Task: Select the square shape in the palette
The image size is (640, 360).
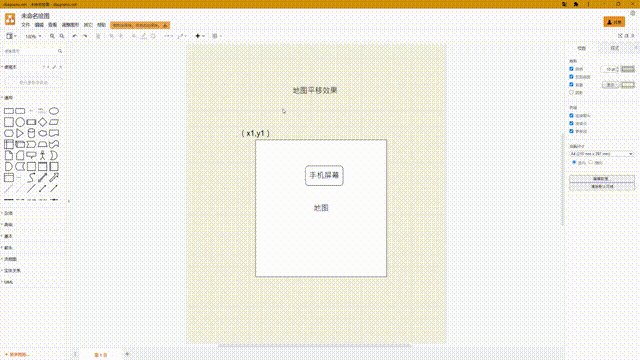Action: 9,122
